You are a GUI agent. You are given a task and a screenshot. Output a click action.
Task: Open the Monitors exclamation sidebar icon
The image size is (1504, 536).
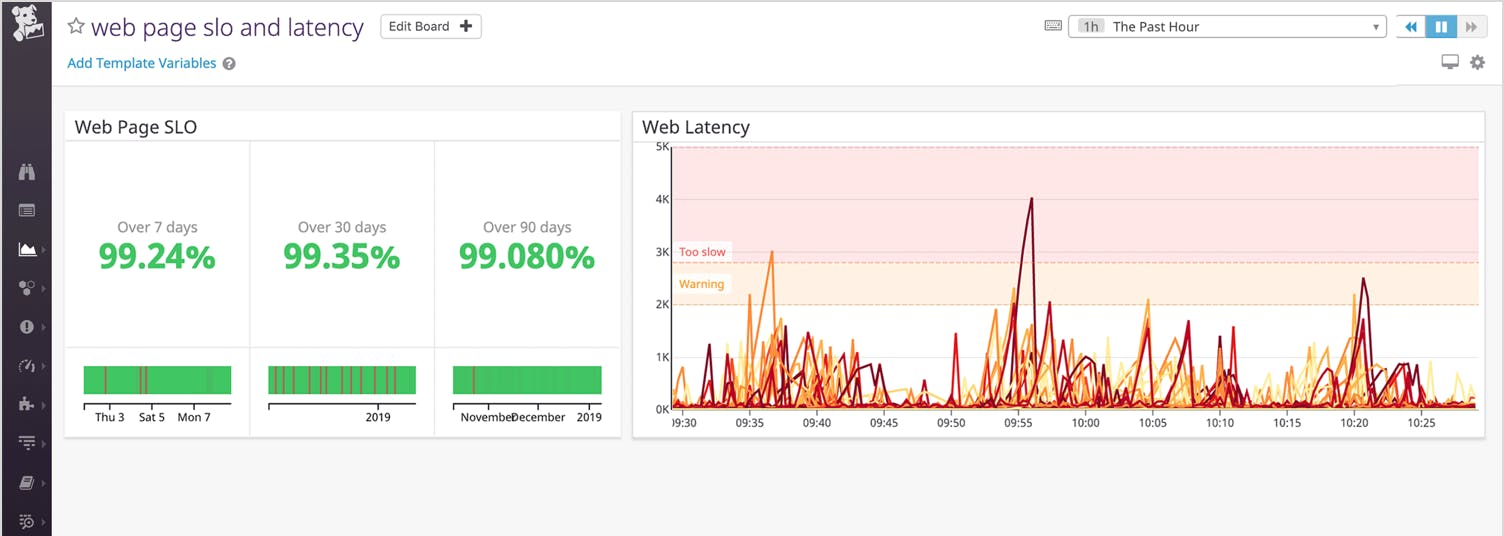coord(27,327)
